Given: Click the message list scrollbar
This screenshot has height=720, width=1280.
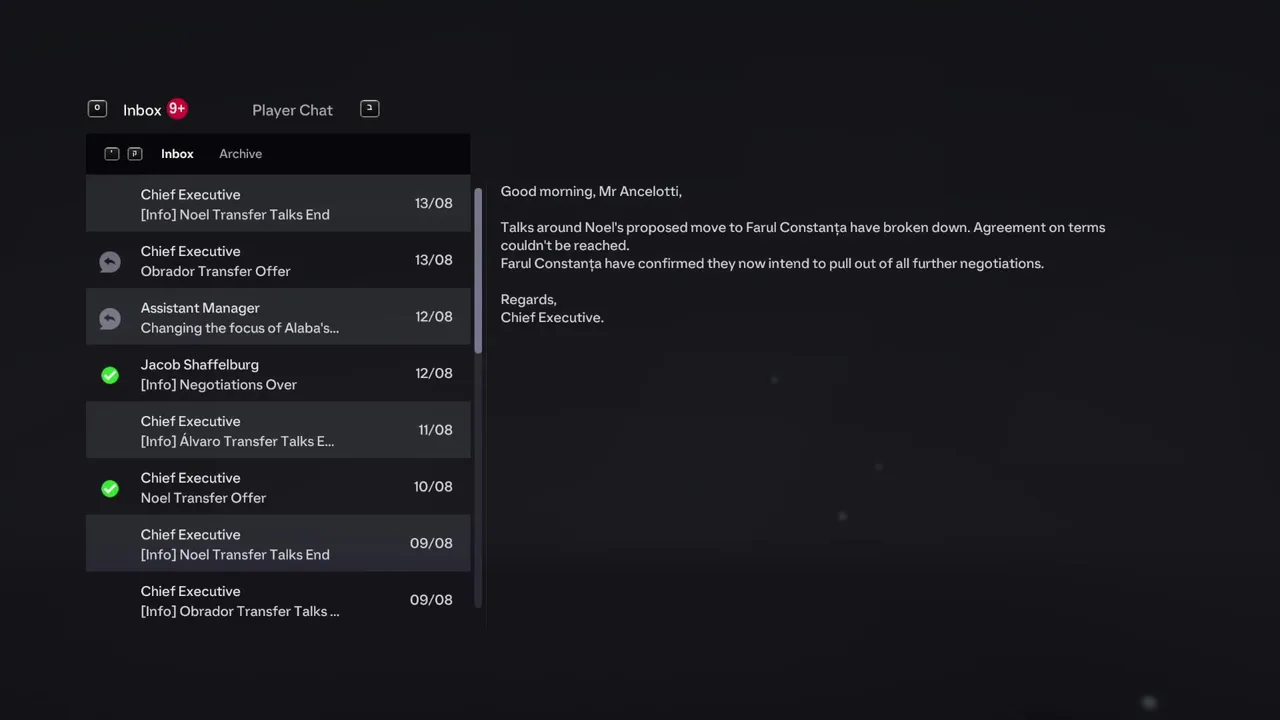Looking at the screenshot, I should point(478,270).
